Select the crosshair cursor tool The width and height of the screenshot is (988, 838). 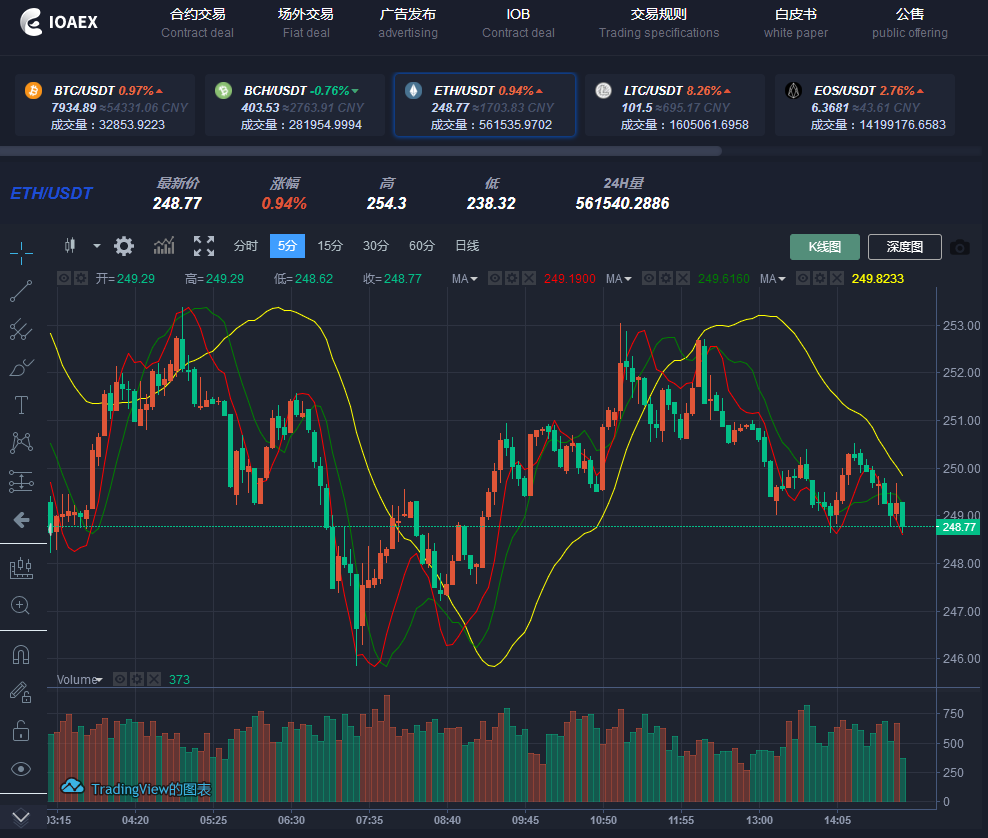[x=21, y=252]
